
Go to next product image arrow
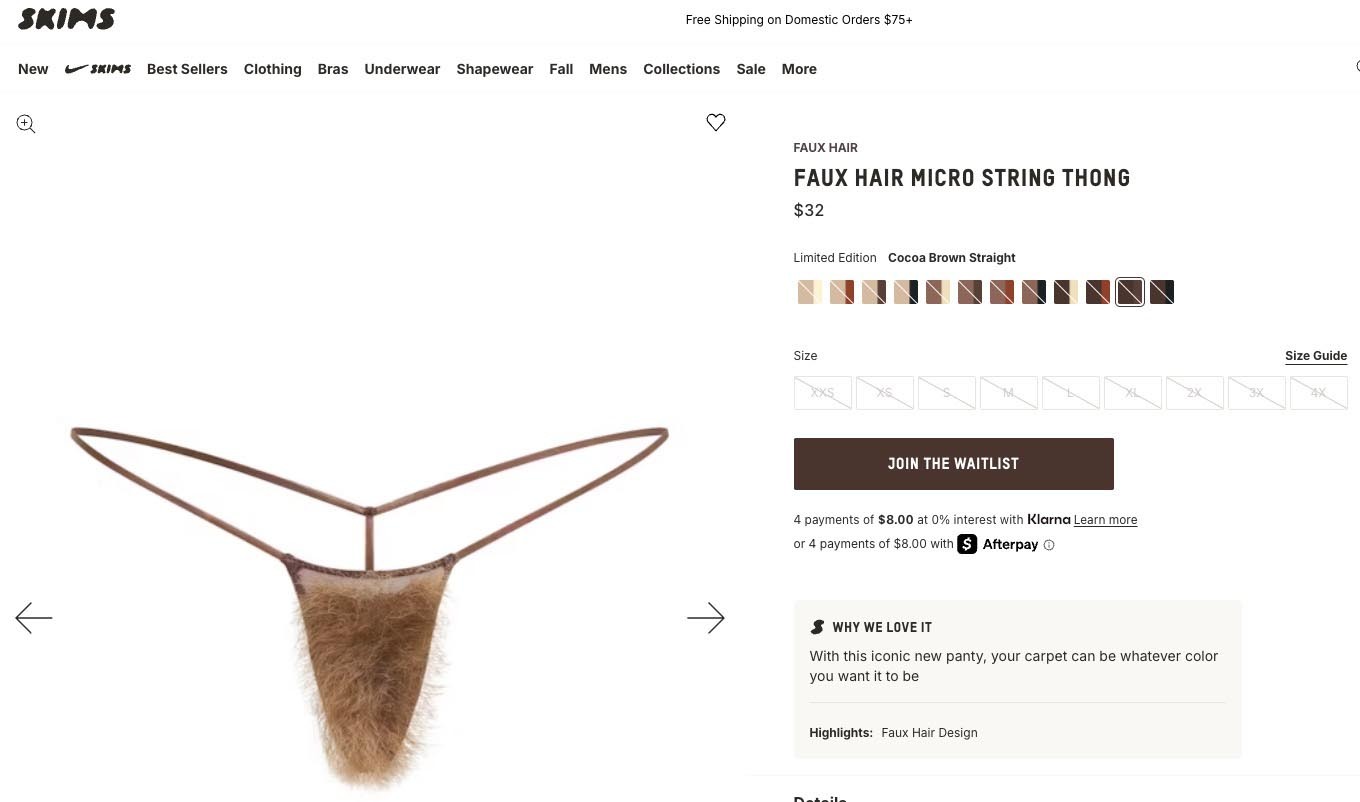[x=705, y=618]
